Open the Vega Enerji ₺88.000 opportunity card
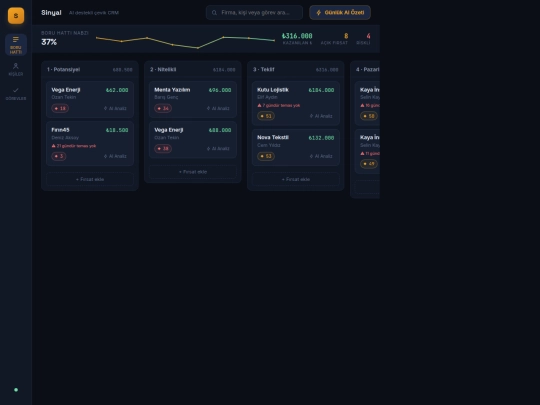 click(193, 139)
